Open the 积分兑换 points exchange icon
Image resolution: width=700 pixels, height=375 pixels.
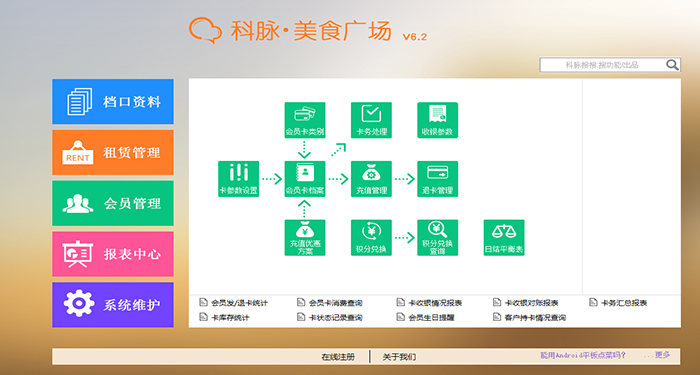pyautogui.click(x=371, y=238)
